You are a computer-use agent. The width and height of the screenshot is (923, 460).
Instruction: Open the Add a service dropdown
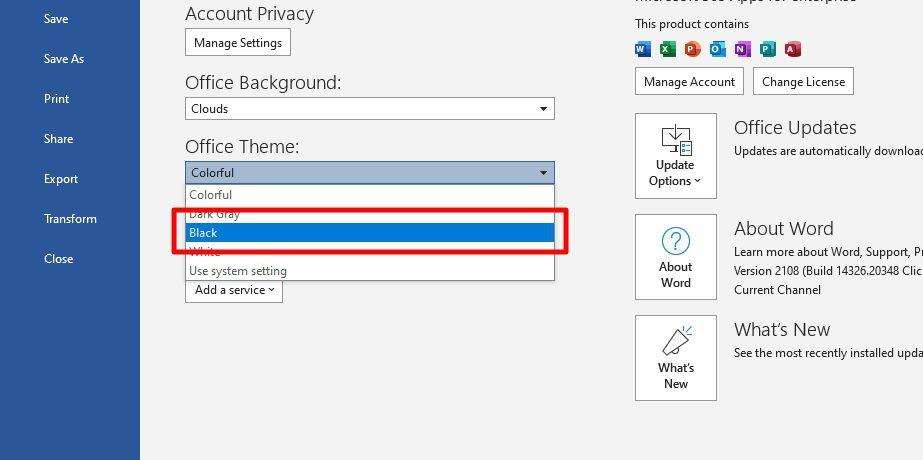coord(234,290)
